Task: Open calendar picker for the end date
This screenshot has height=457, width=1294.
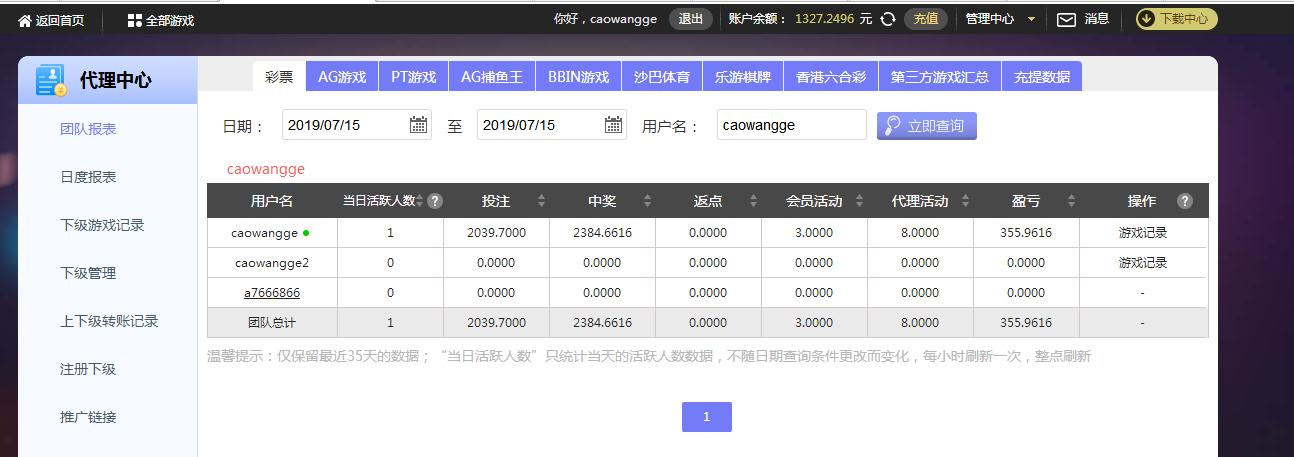Action: [614, 125]
